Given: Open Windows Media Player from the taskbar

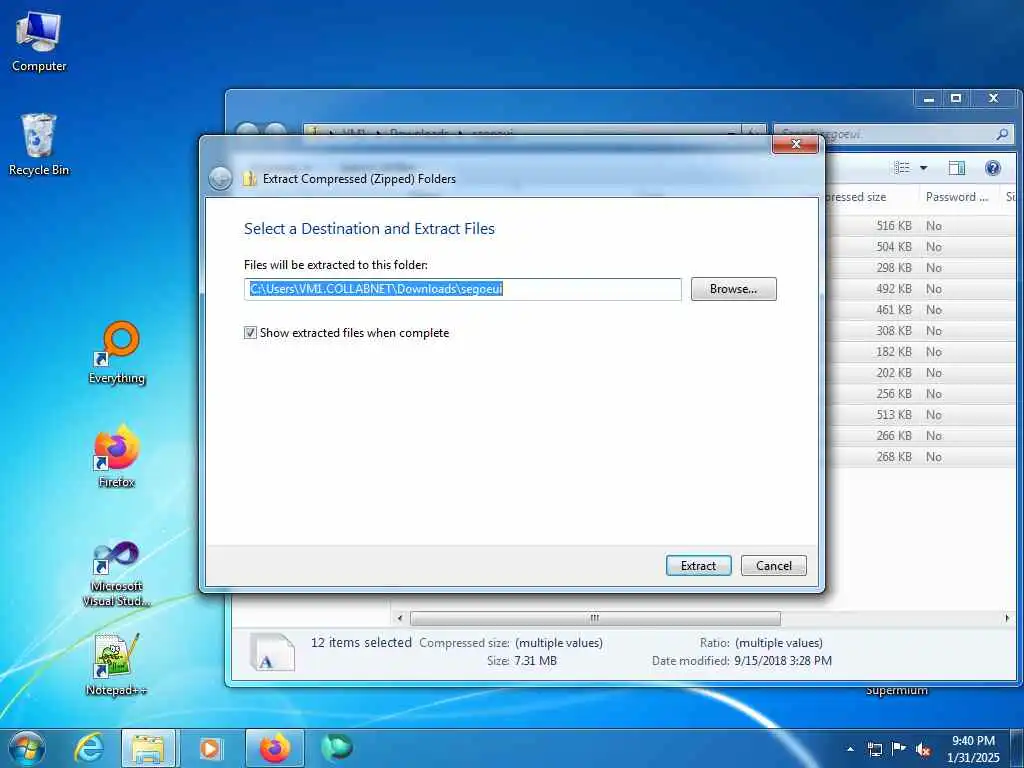Looking at the screenshot, I should tap(210, 748).
